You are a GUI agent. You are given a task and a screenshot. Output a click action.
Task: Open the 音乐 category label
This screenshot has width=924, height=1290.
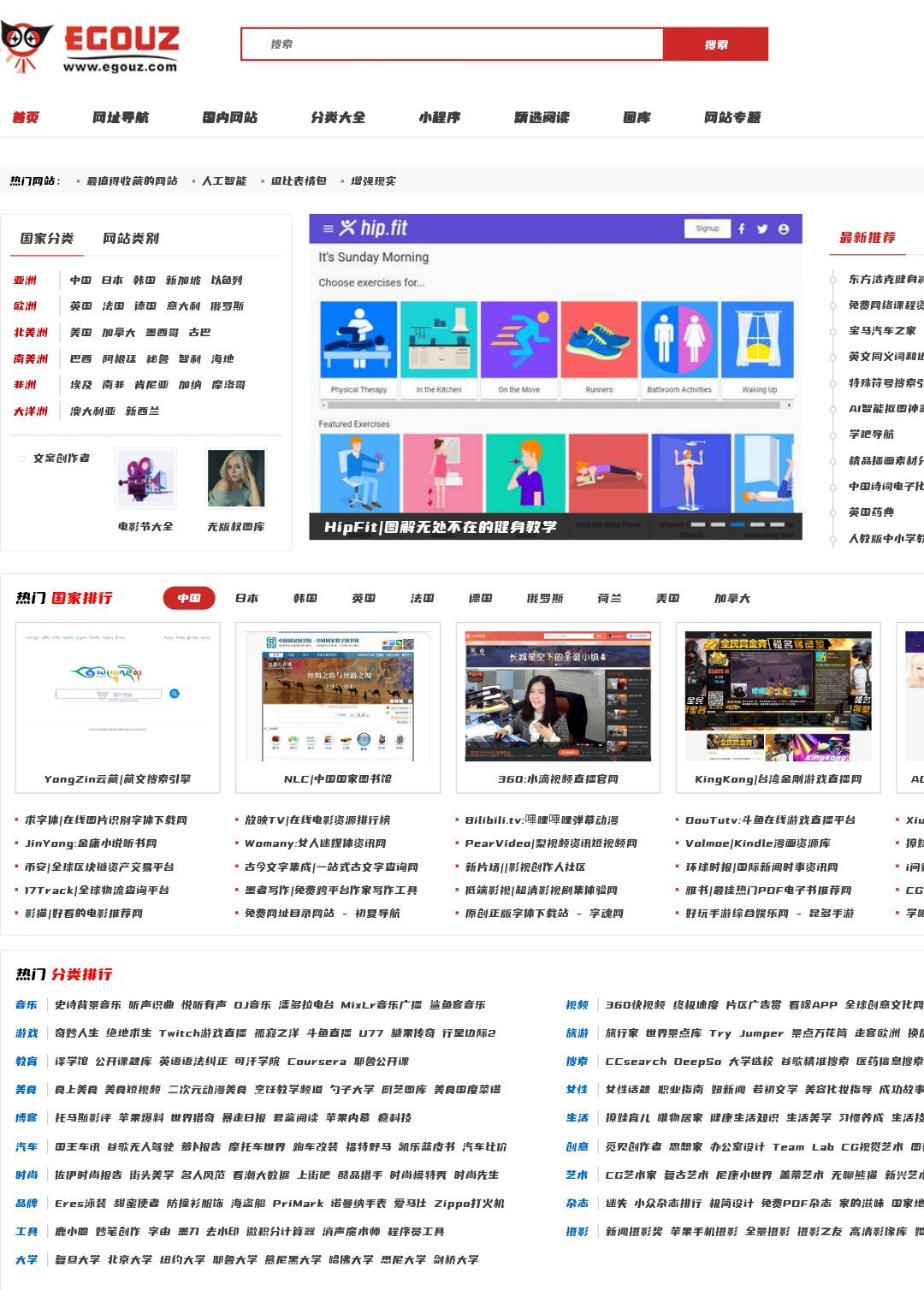point(27,1004)
